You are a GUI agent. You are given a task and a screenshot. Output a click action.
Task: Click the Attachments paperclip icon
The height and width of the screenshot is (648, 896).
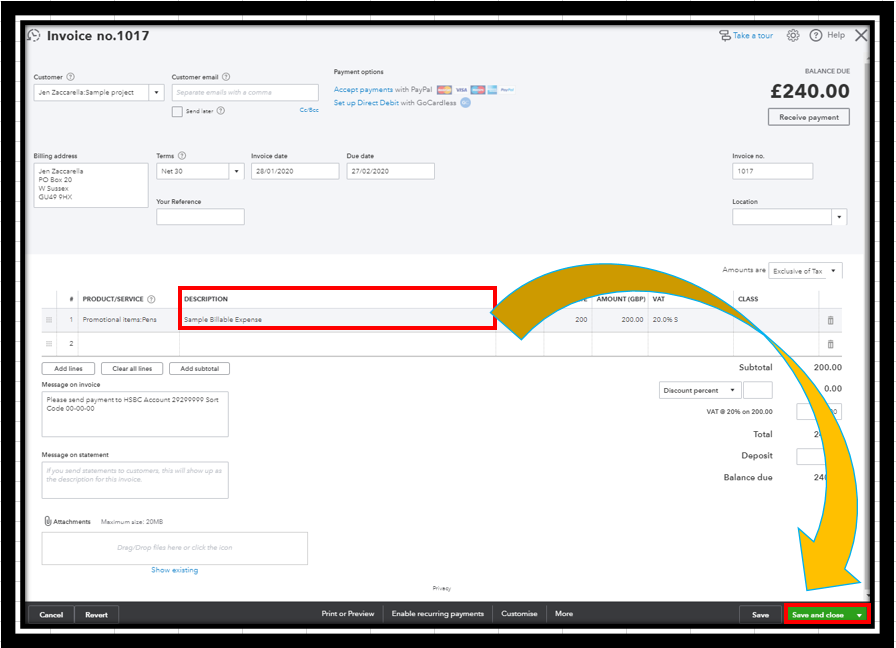click(48, 521)
